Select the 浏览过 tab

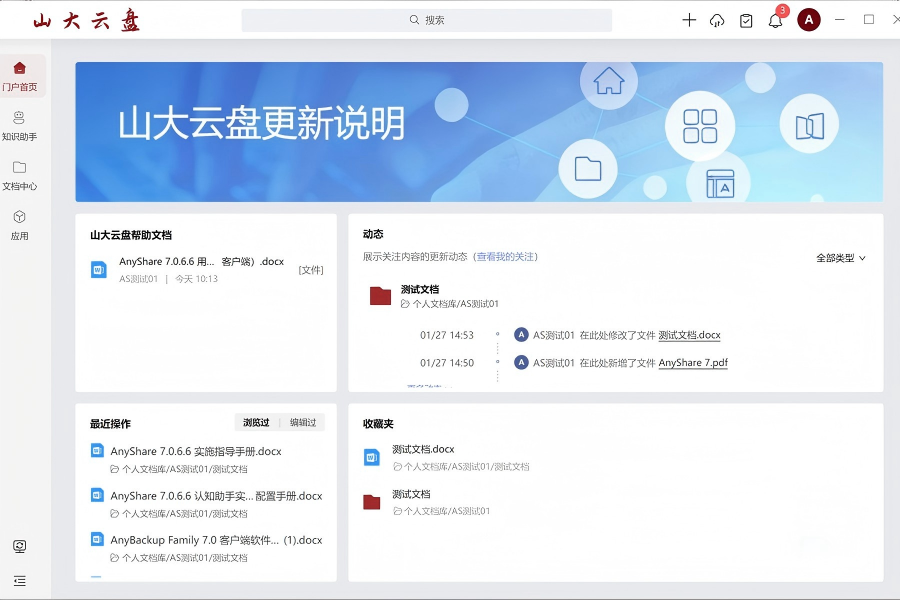tap(256, 423)
